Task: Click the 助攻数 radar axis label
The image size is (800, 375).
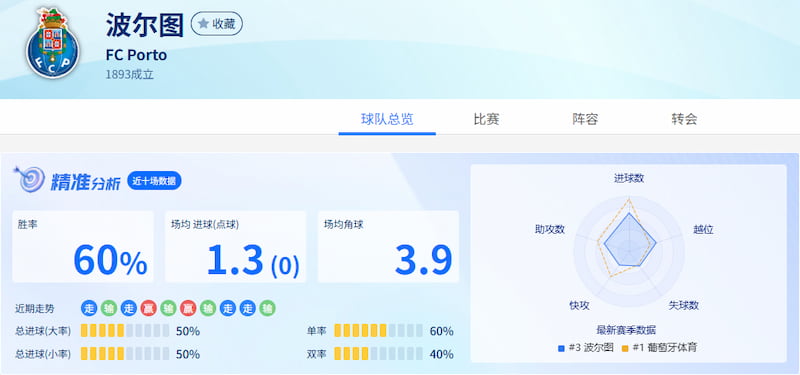Action: pos(550,229)
